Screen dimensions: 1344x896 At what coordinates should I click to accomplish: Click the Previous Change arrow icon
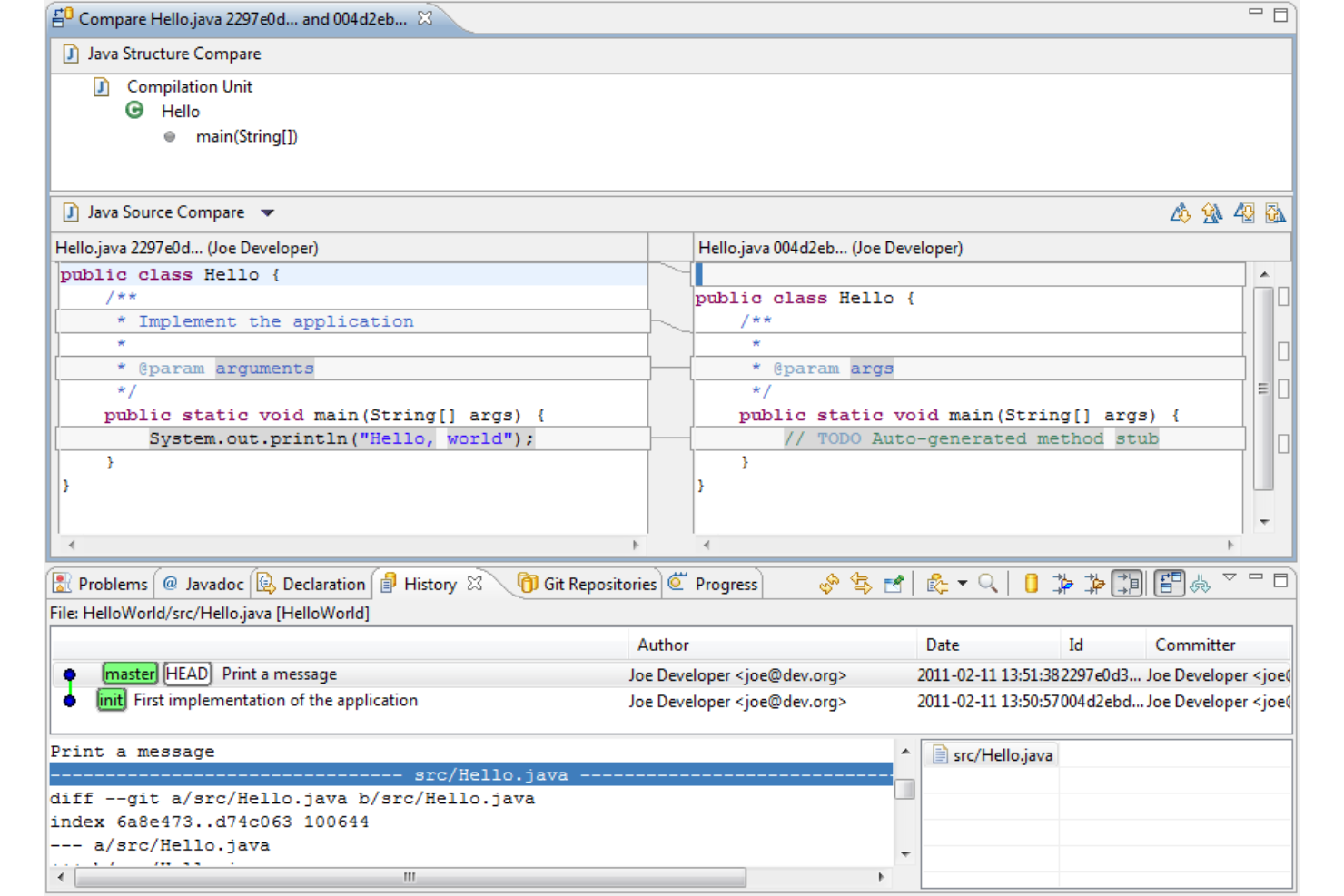1275,213
